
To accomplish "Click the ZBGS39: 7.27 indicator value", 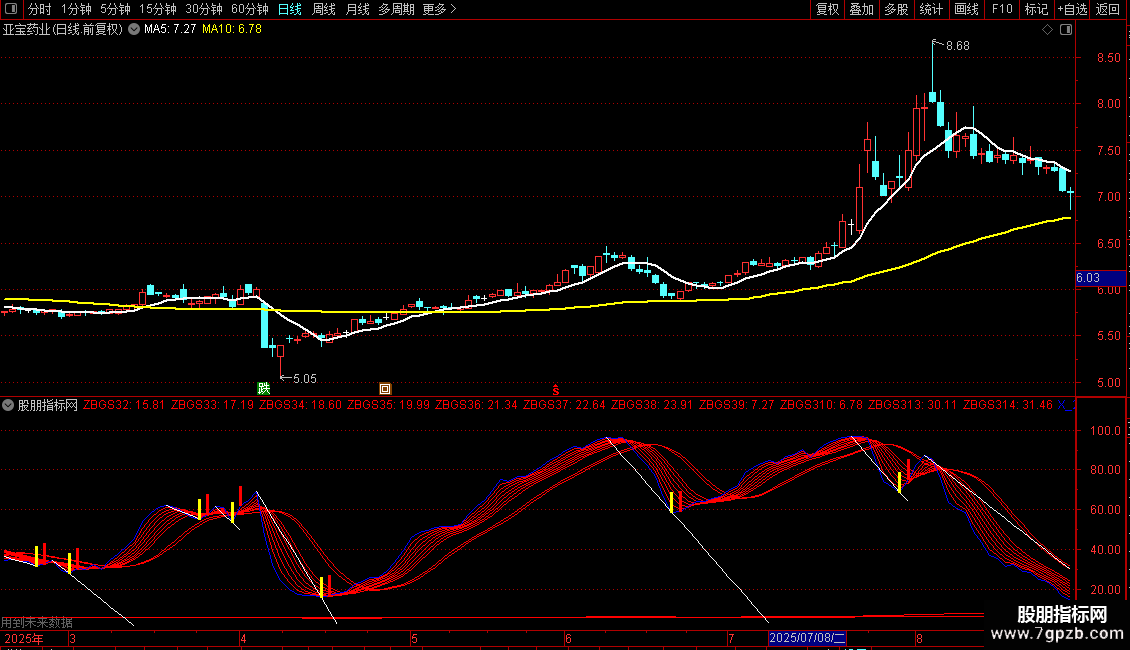I will (737, 405).
